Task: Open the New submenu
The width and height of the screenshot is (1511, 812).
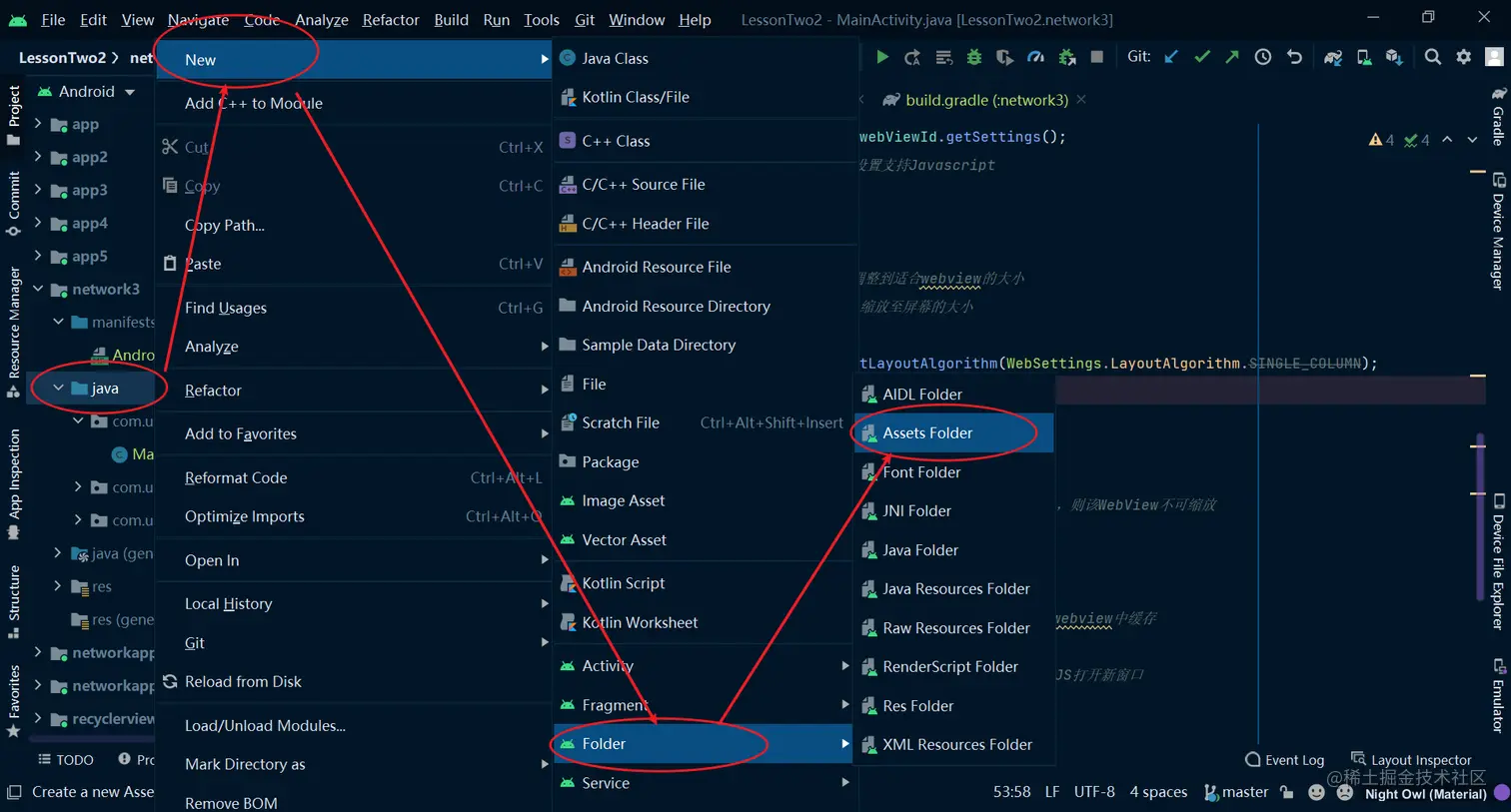Action: pos(354,60)
